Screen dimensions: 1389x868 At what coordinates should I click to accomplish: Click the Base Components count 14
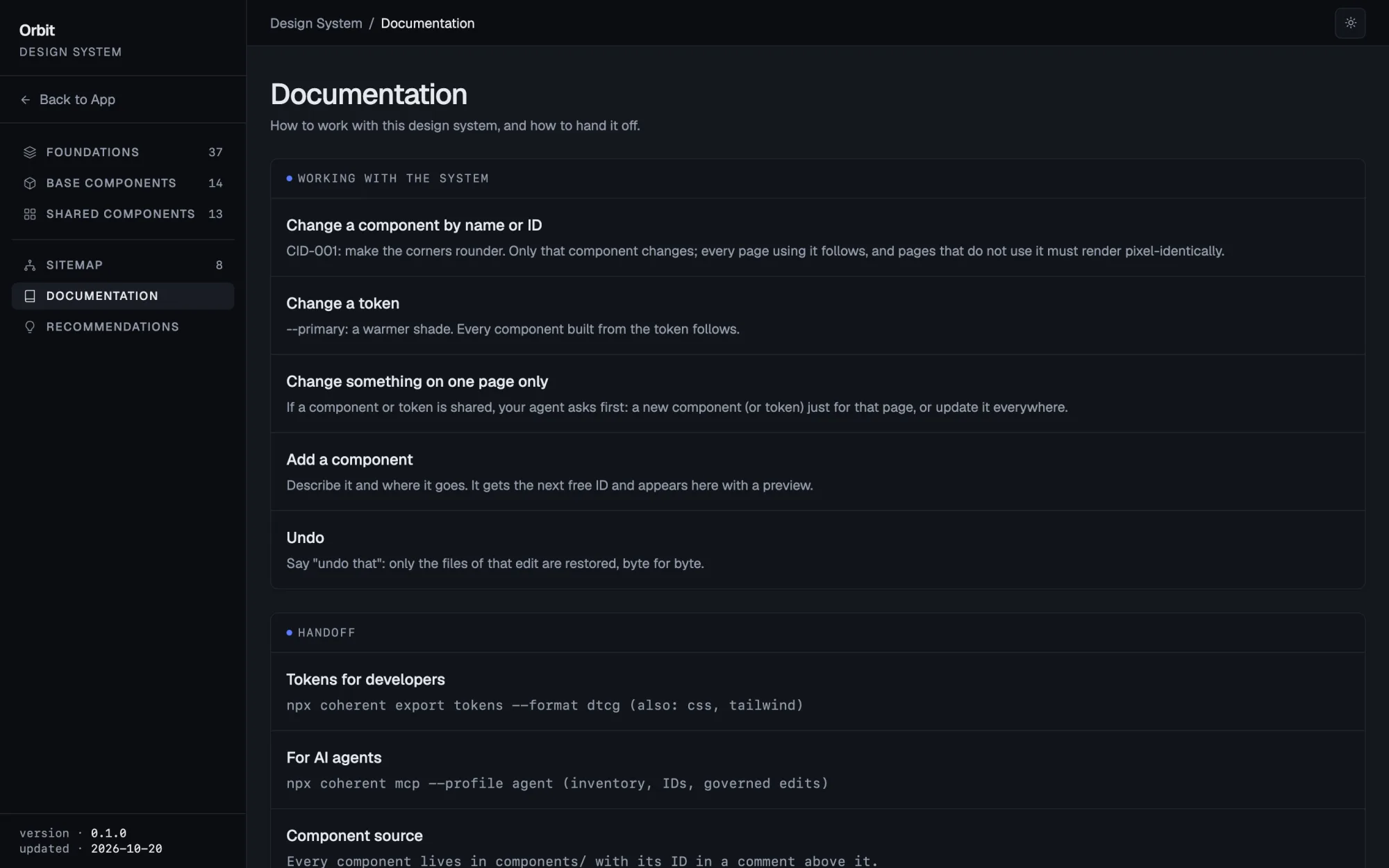coord(215,183)
